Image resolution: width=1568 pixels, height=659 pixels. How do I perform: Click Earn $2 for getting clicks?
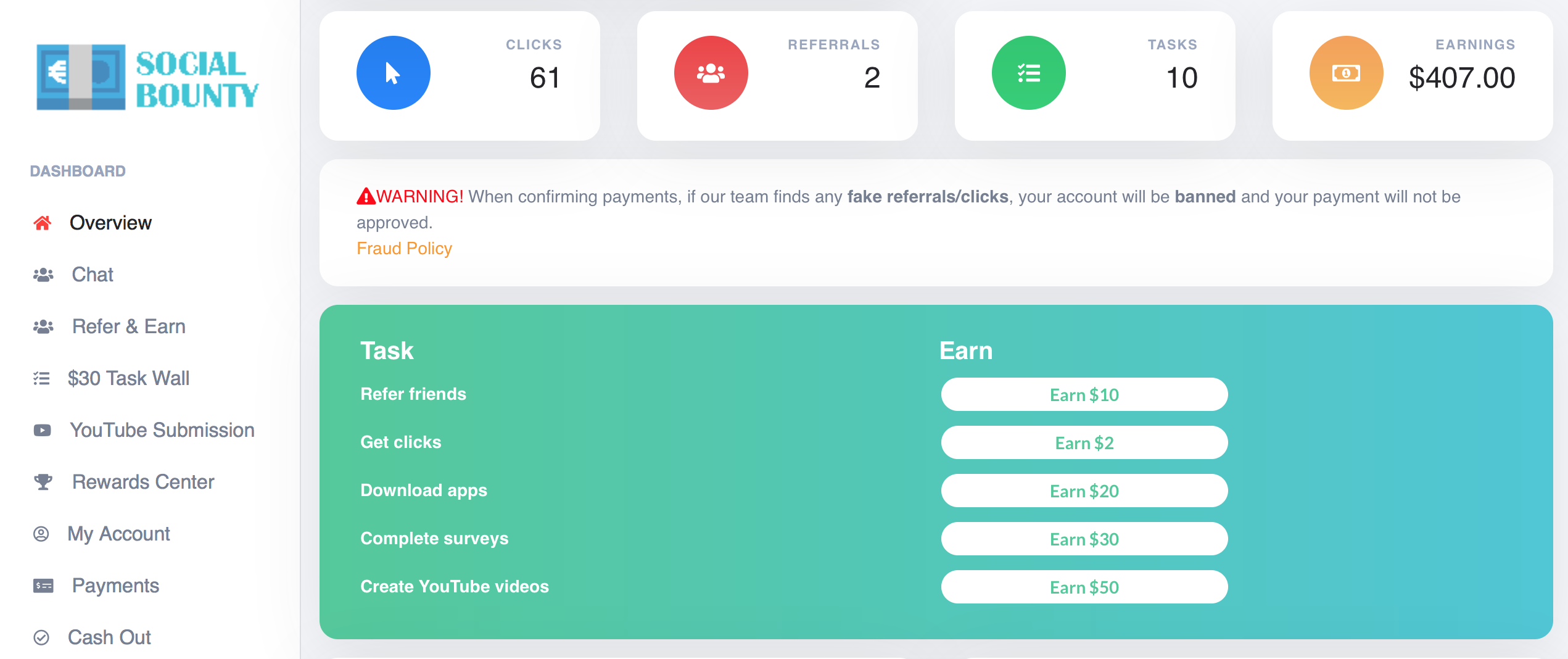[1084, 442]
